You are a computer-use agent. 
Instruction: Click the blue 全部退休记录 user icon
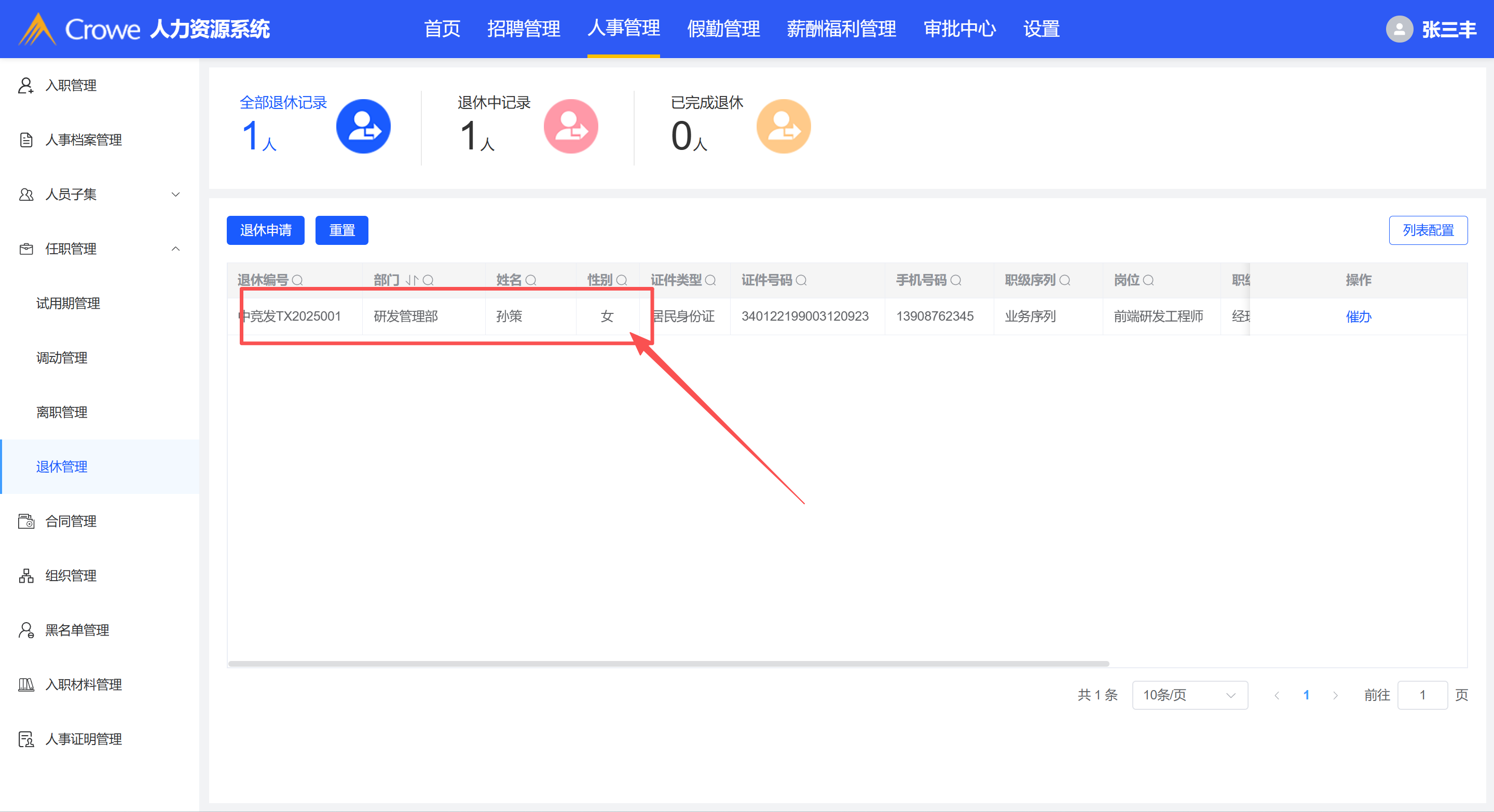click(363, 127)
